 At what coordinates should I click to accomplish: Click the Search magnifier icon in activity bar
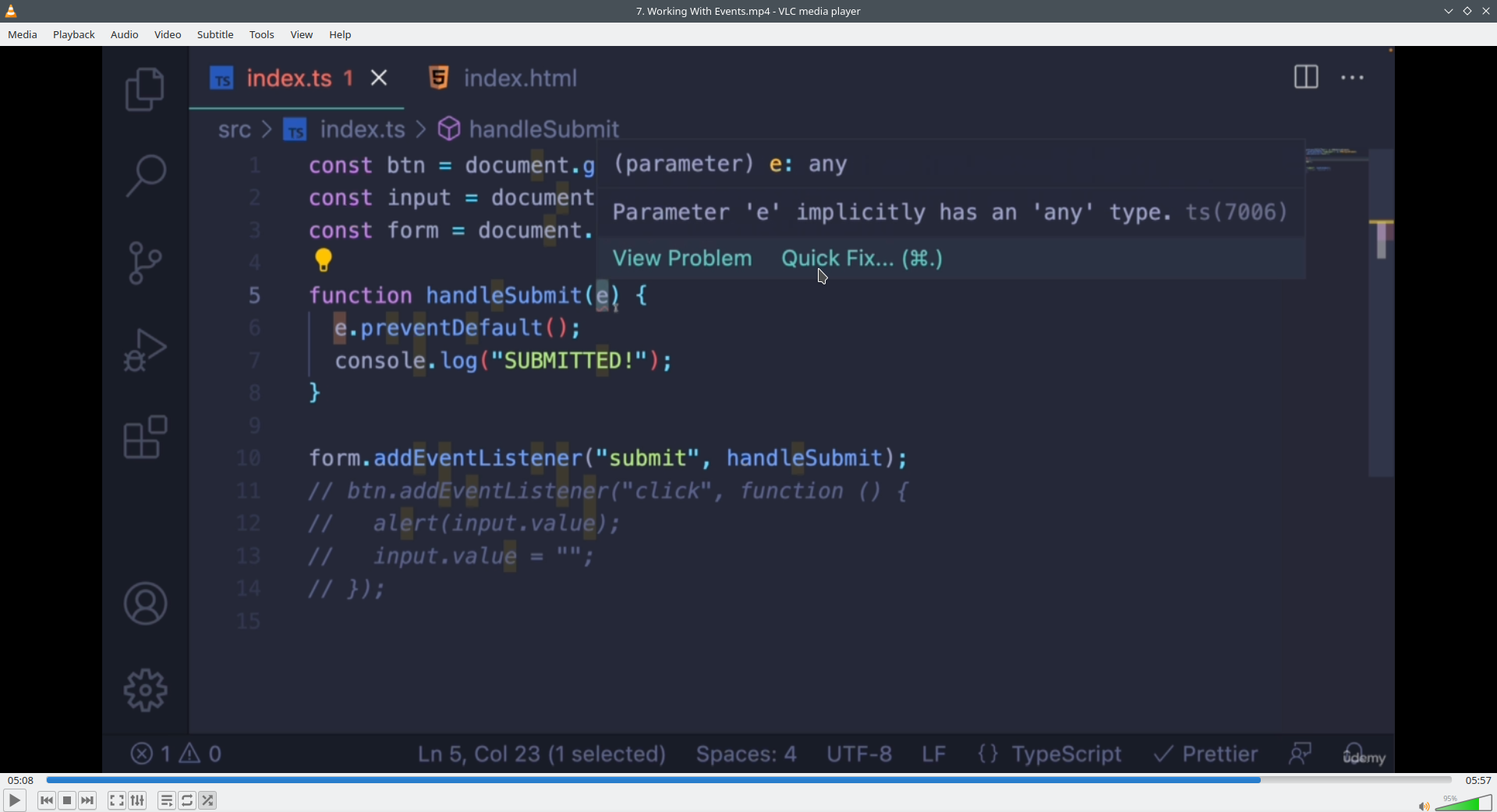pyautogui.click(x=145, y=176)
